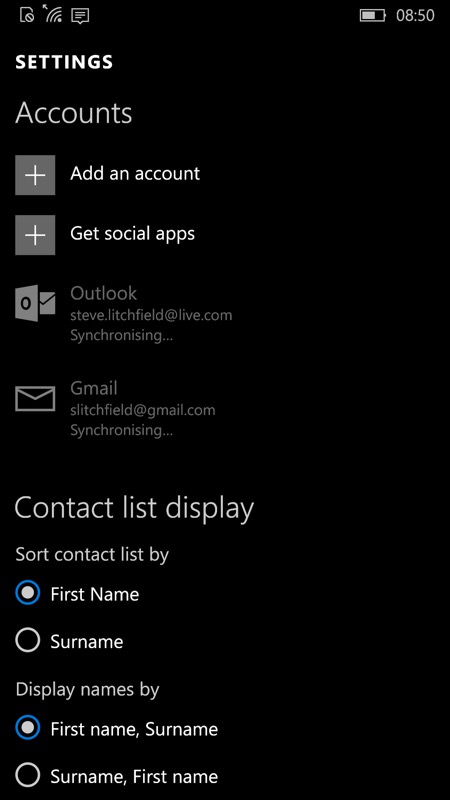Image resolution: width=450 pixels, height=800 pixels.
Task: Check the battery icon in status bar
Action: (x=373, y=15)
